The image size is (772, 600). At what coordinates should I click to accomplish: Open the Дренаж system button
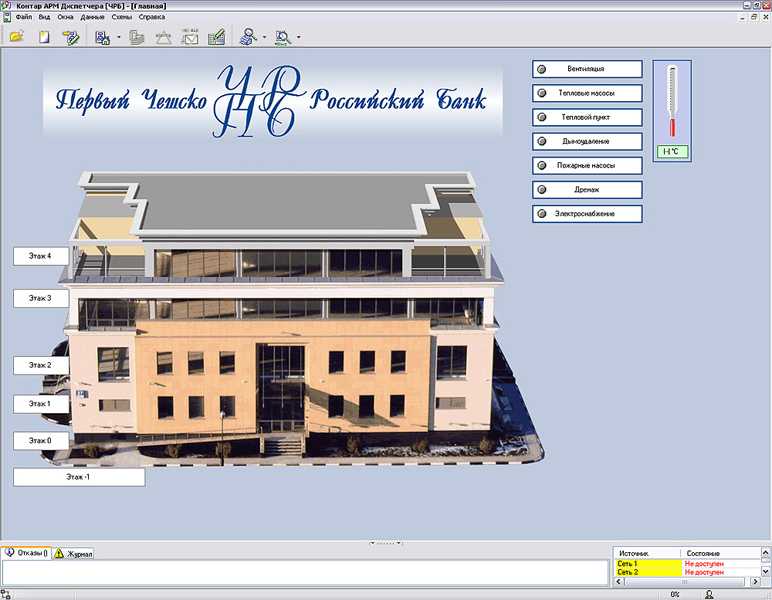587,189
